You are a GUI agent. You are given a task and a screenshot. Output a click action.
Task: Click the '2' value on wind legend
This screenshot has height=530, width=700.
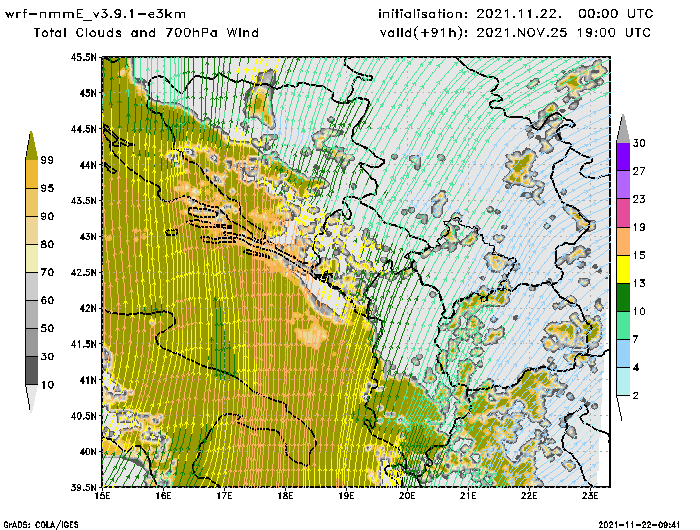pos(636,396)
